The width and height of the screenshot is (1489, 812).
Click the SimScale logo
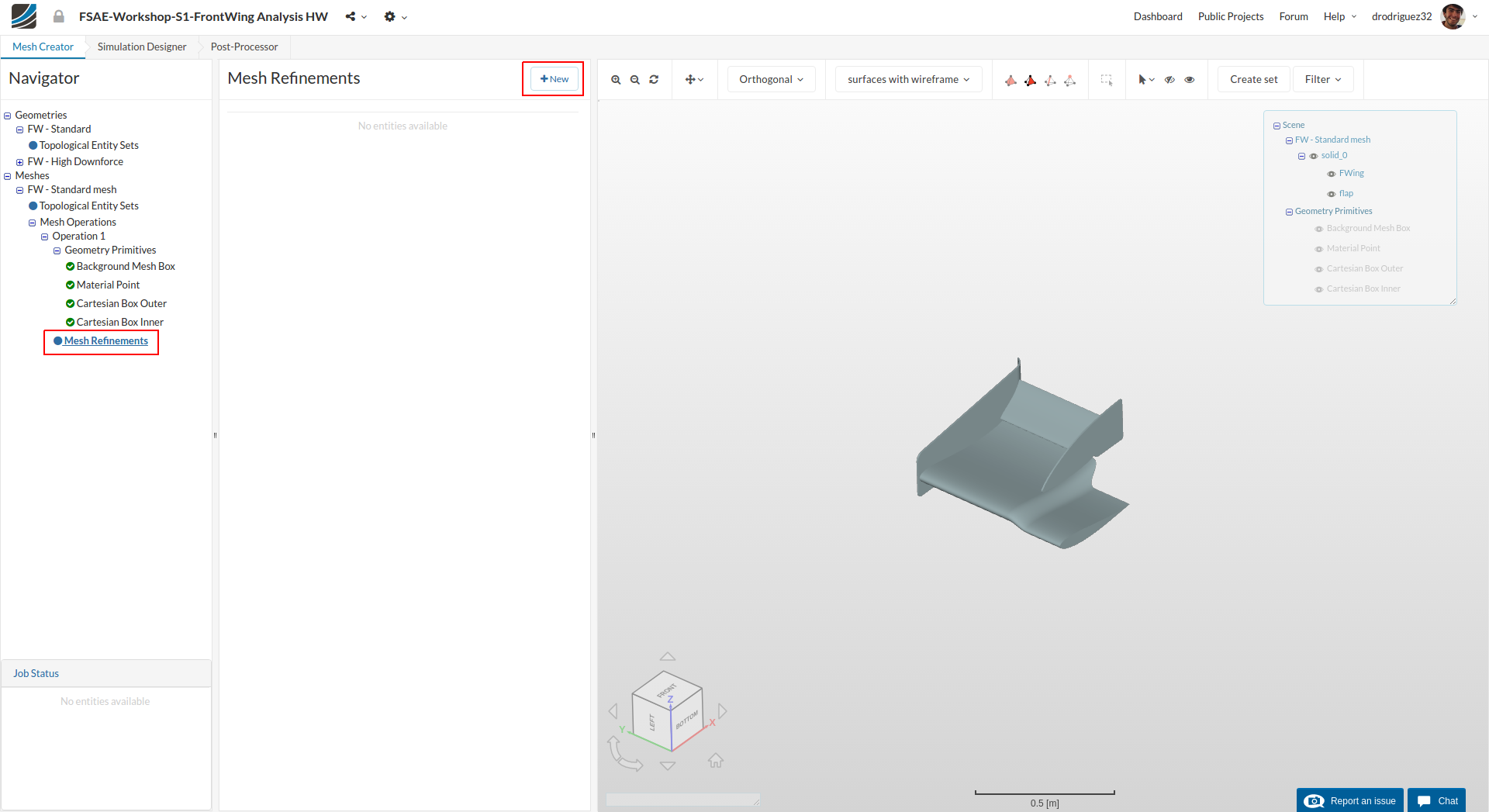[24, 16]
